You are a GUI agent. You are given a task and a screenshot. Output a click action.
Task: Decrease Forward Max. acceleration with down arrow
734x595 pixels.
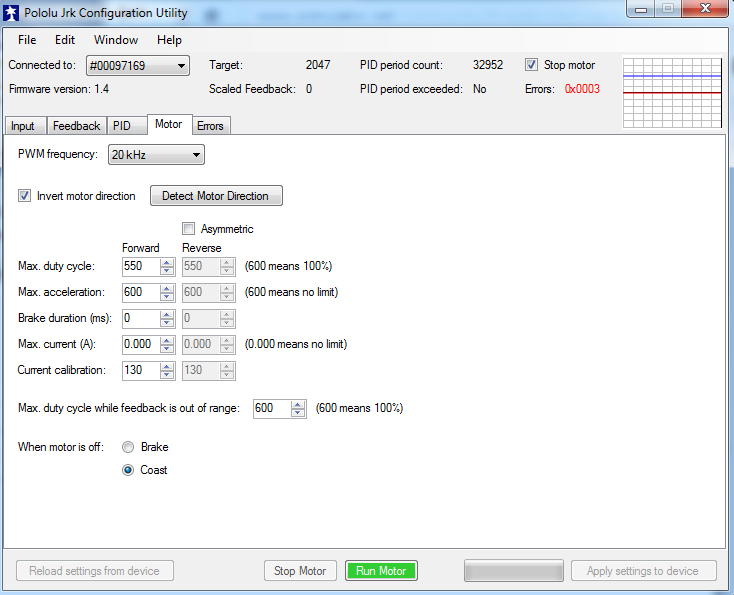(167, 297)
